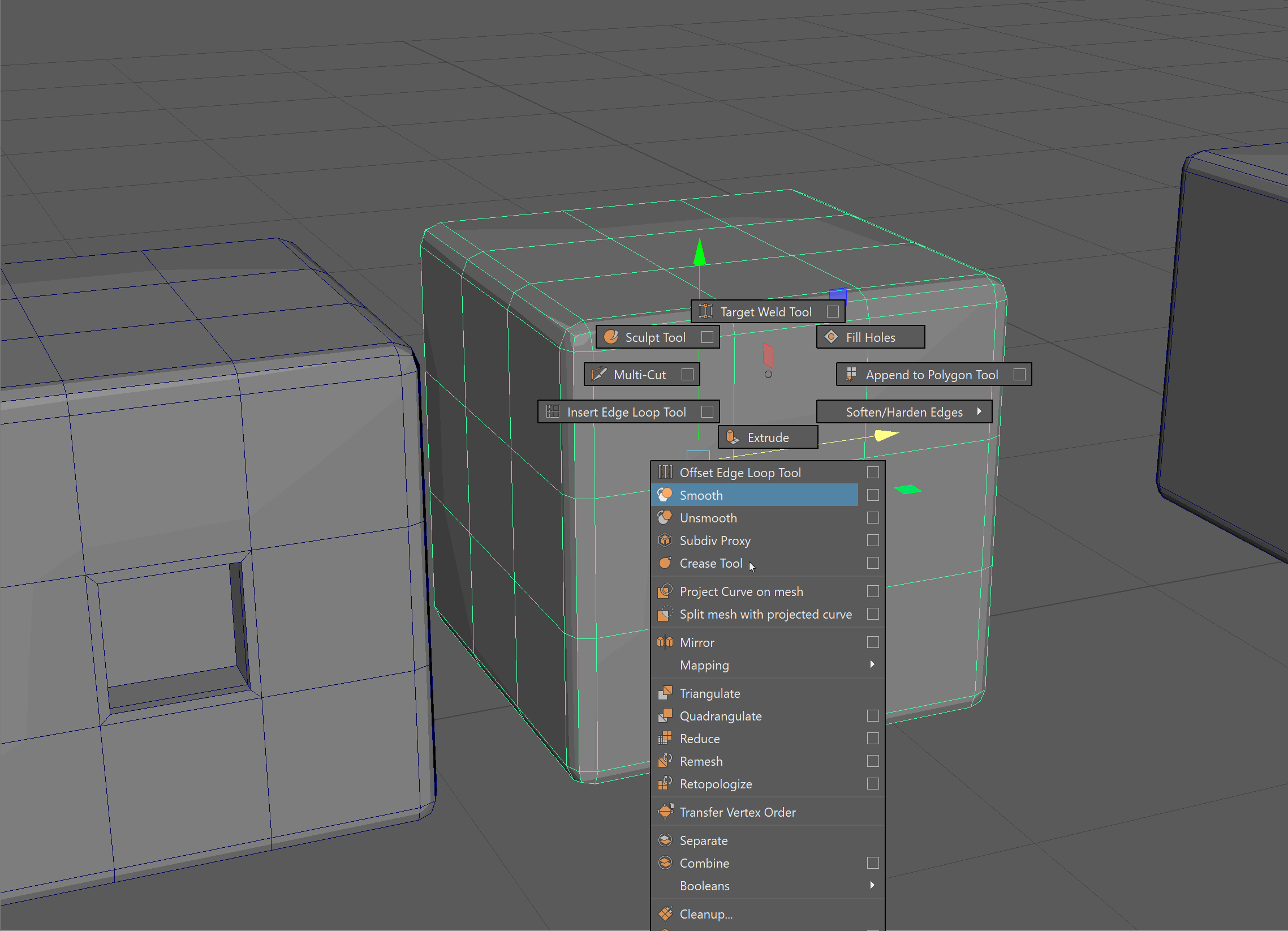
Task: Click the Subdiv Proxy cube icon
Action: 665,540
